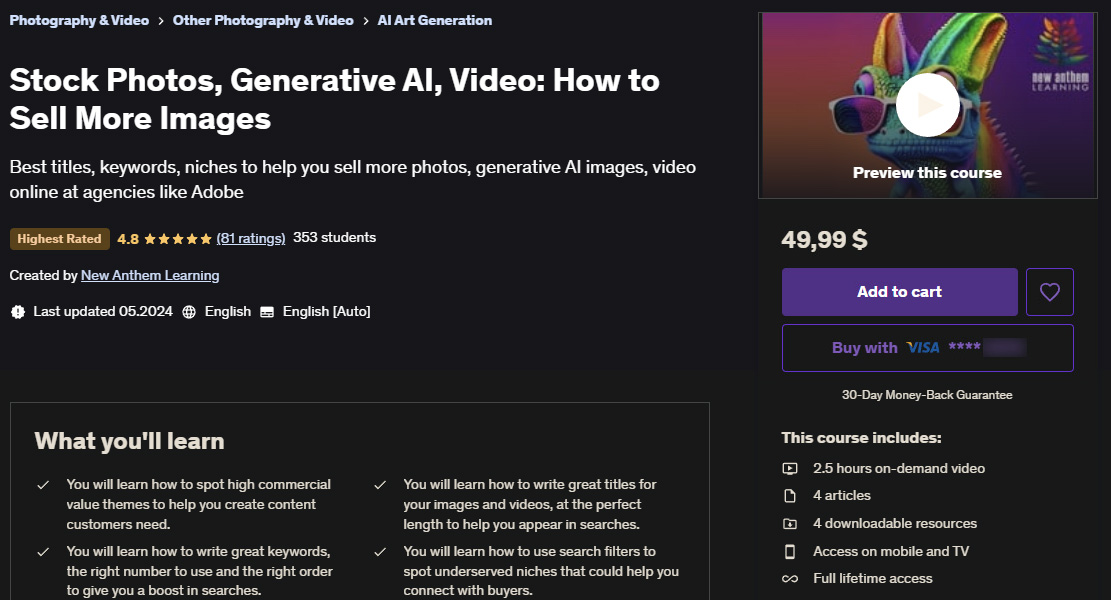Click the Buy with Visa button

(927, 347)
